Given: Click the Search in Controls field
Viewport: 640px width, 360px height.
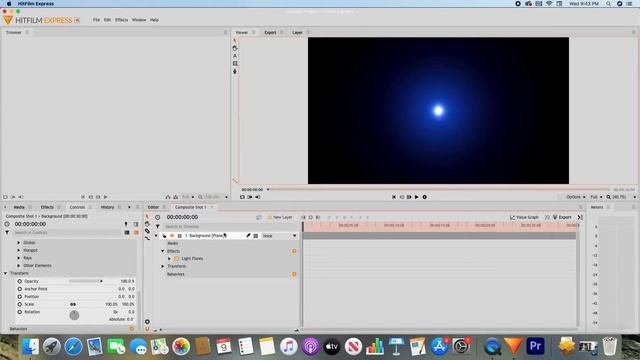Looking at the screenshot, I should point(67,233).
